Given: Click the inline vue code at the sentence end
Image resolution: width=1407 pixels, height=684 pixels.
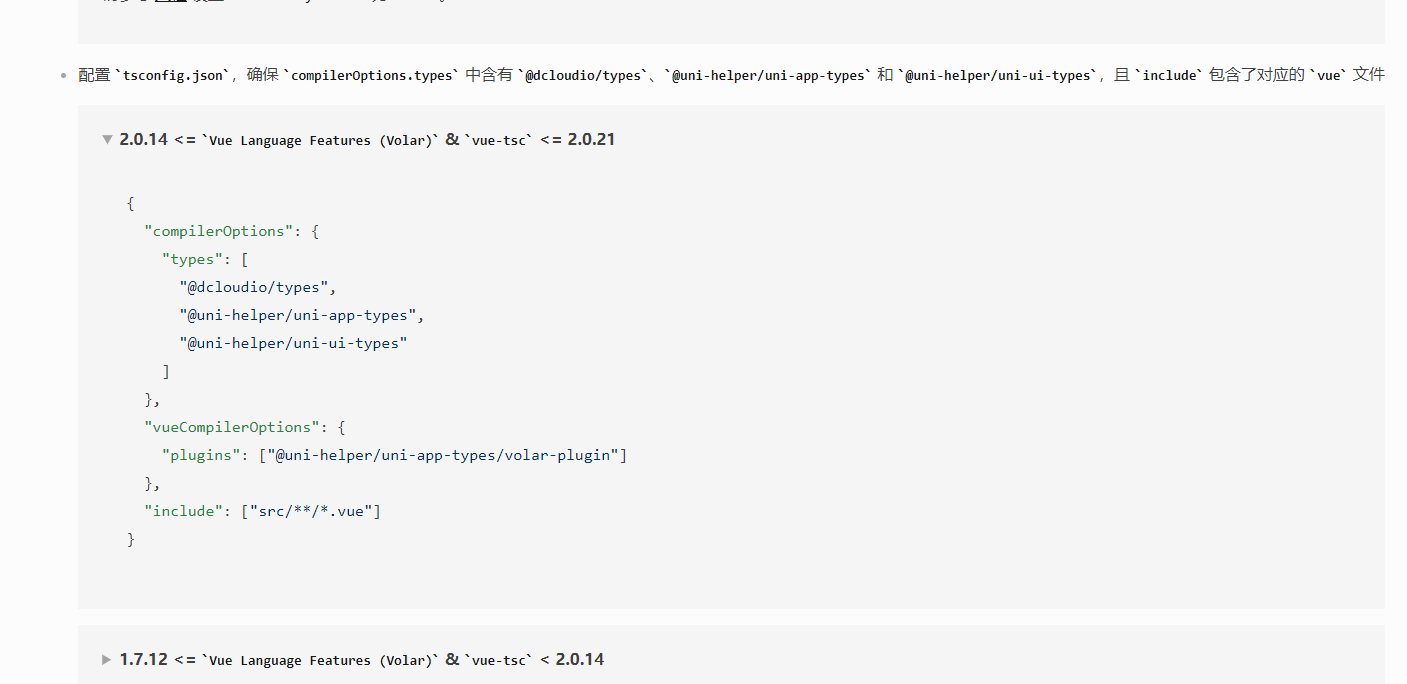Looking at the screenshot, I should pos(1329,76).
